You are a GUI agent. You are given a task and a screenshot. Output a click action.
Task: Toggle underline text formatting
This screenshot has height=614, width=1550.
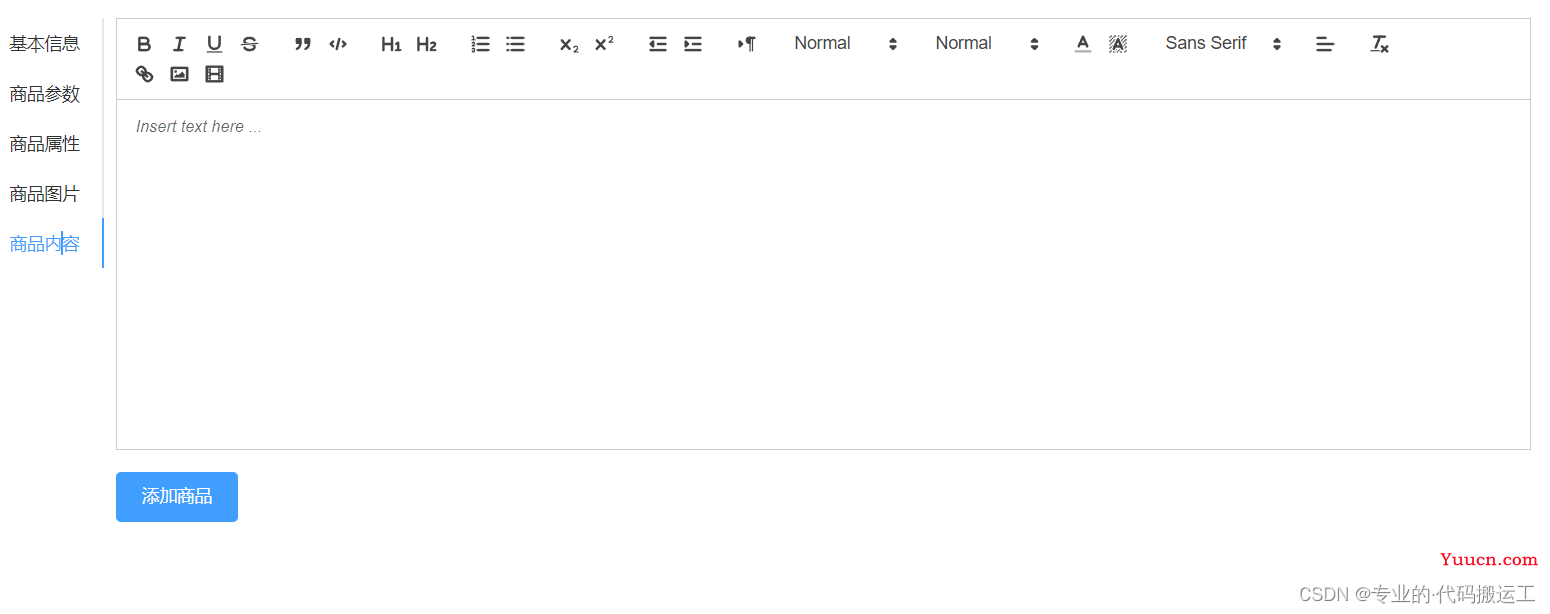(214, 44)
